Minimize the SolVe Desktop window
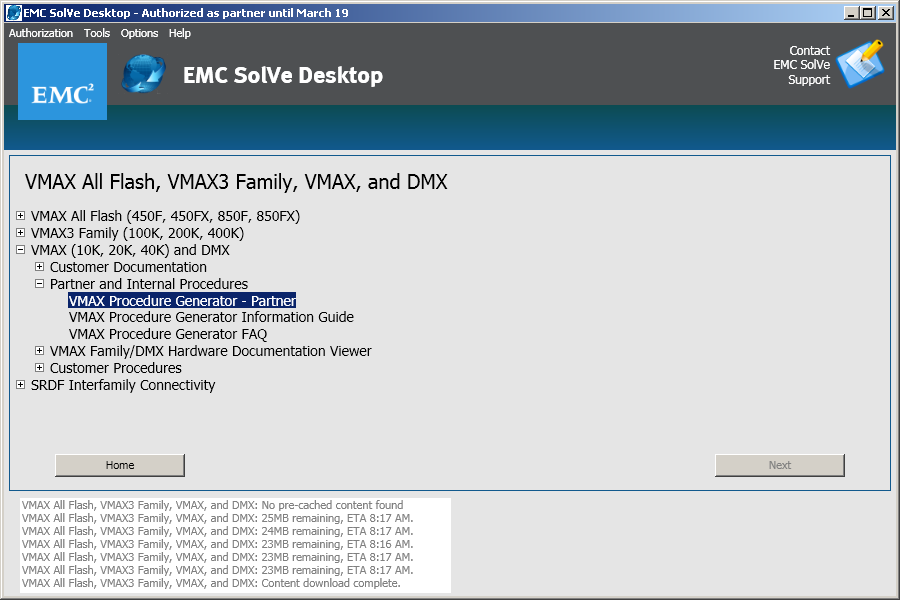Screen dimensions: 900x600 [852, 13]
